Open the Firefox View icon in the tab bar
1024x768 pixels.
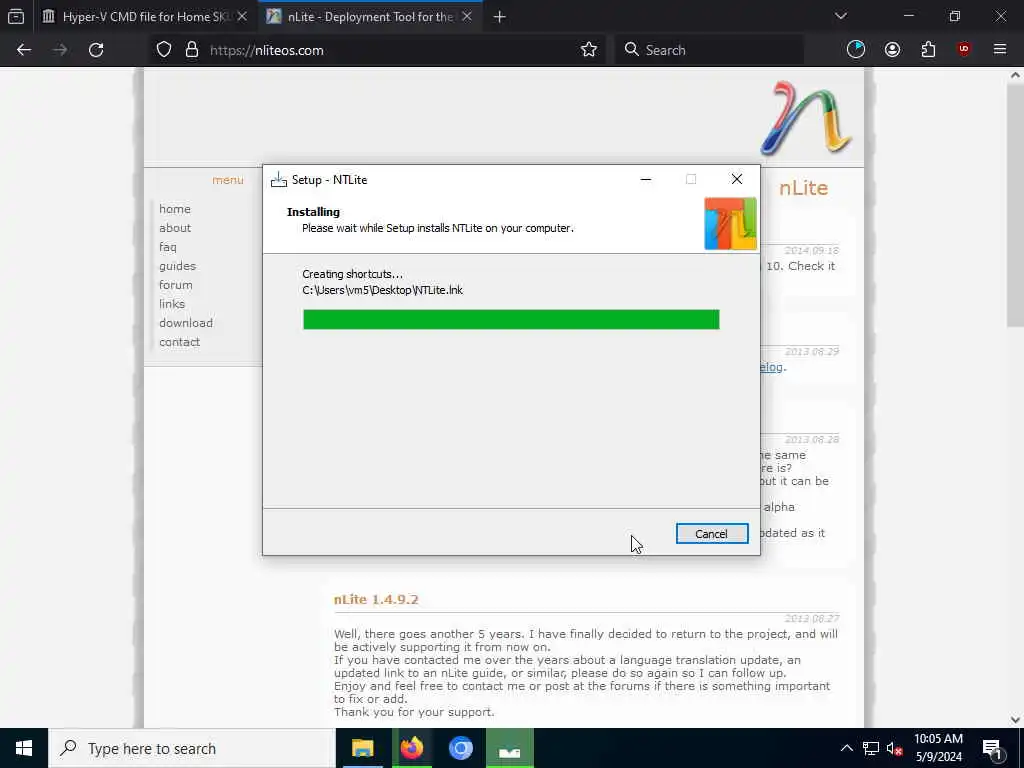16,16
